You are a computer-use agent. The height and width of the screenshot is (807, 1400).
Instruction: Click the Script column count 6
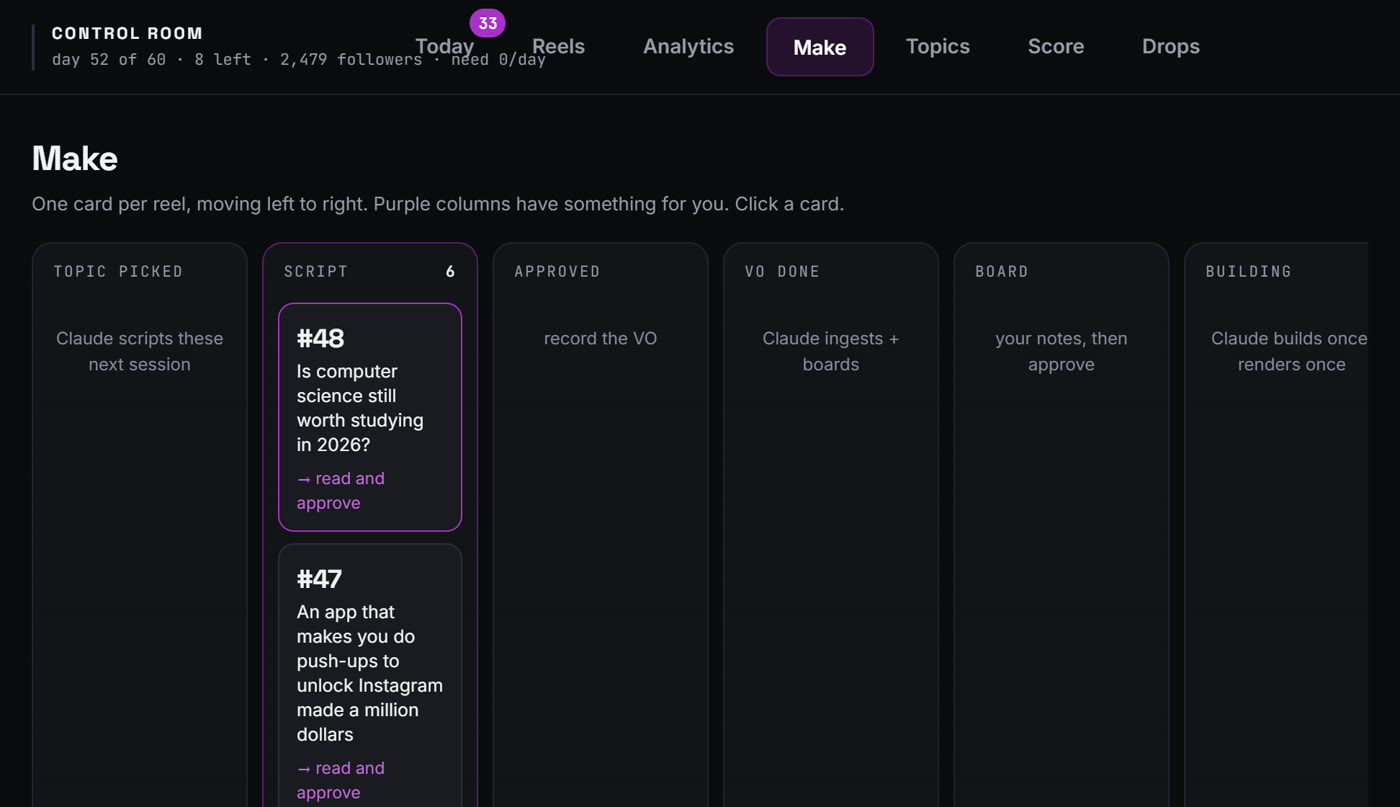(450, 271)
